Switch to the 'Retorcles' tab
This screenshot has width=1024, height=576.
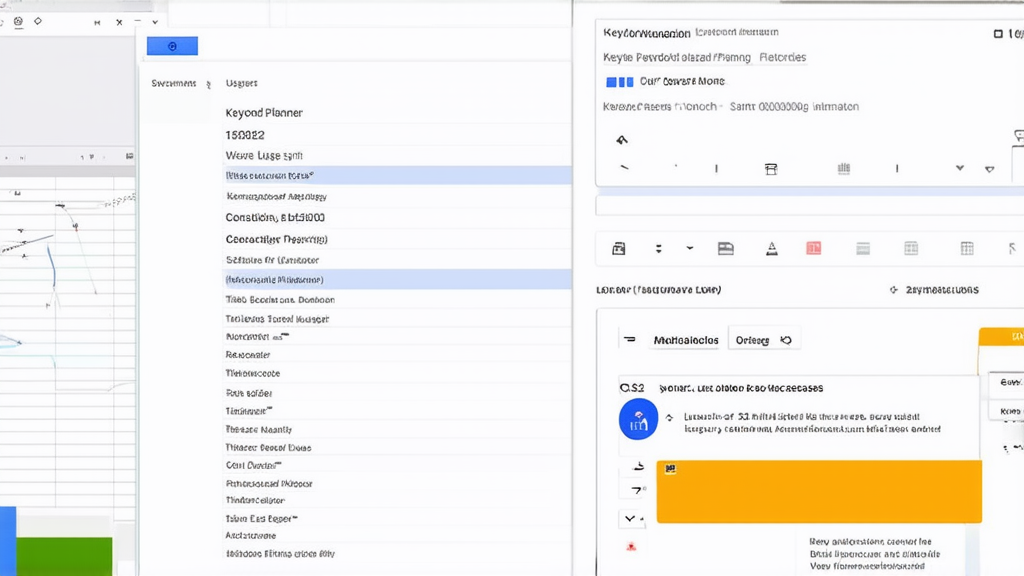pos(782,57)
